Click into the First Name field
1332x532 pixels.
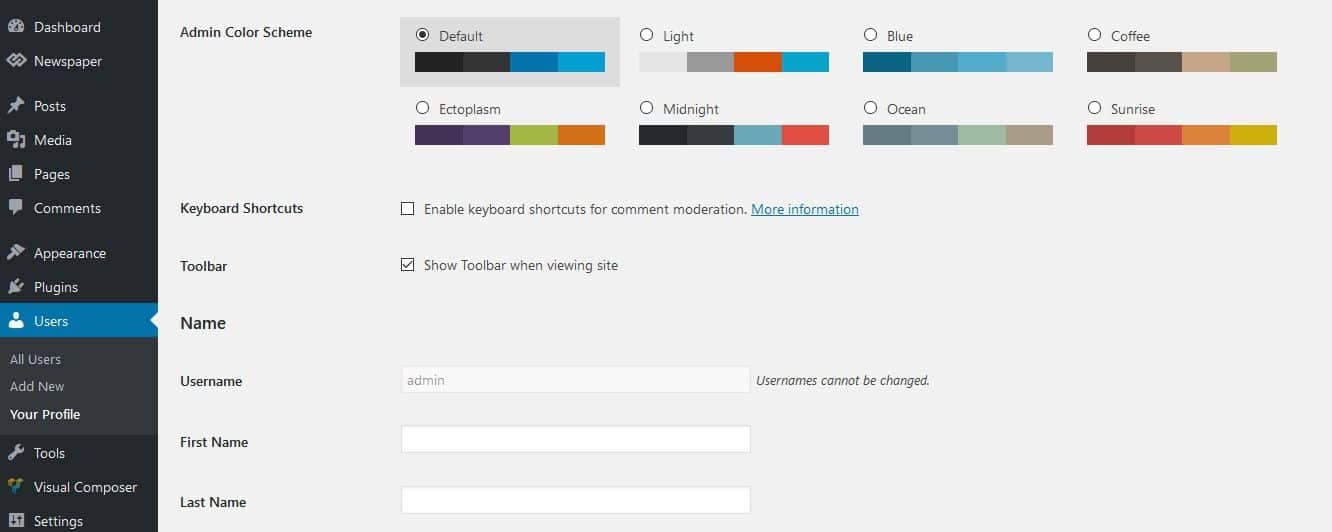pyautogui.click(x=575, y=440)
